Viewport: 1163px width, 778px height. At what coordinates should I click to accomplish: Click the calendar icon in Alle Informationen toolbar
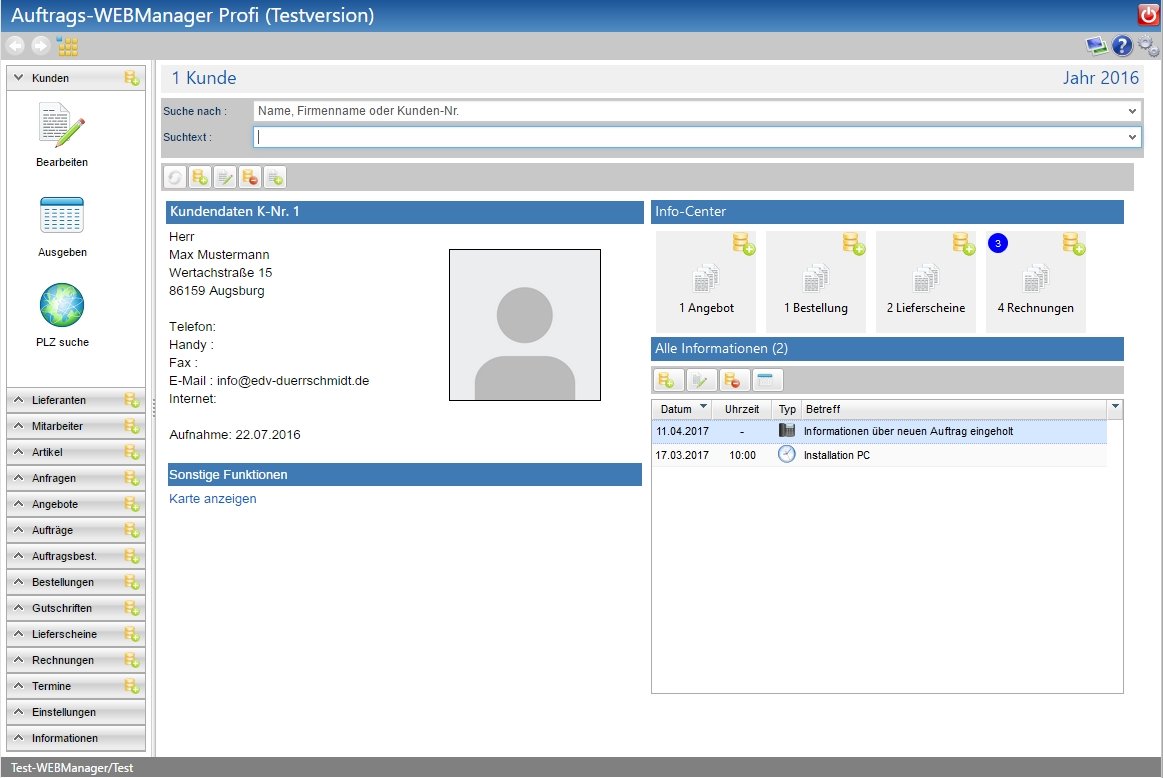769,380
